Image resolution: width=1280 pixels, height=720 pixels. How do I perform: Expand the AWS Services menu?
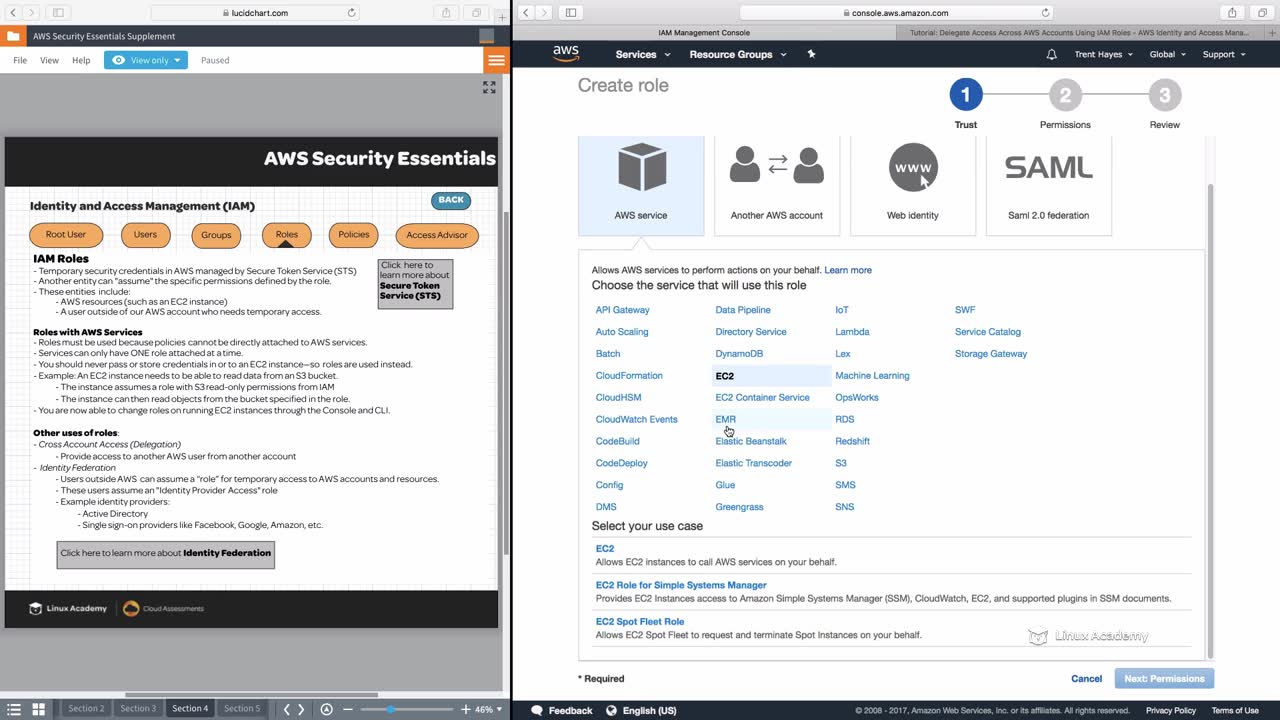(641, 54)
